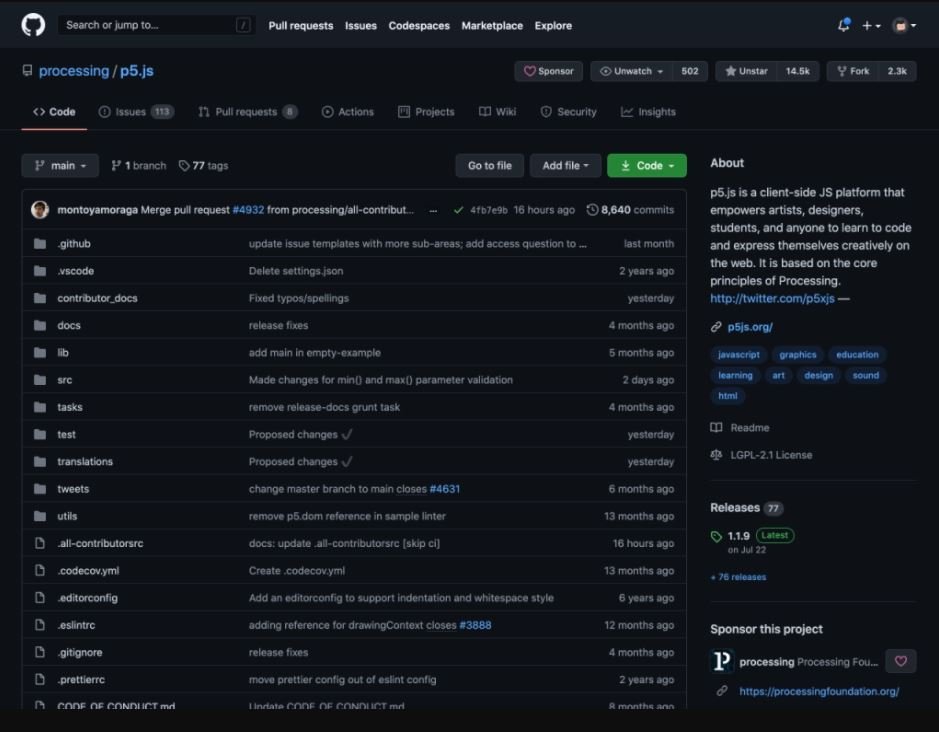The image size is (939, 732).
Task: Switch to the Actions tab
Action: (x=348, y=112)
